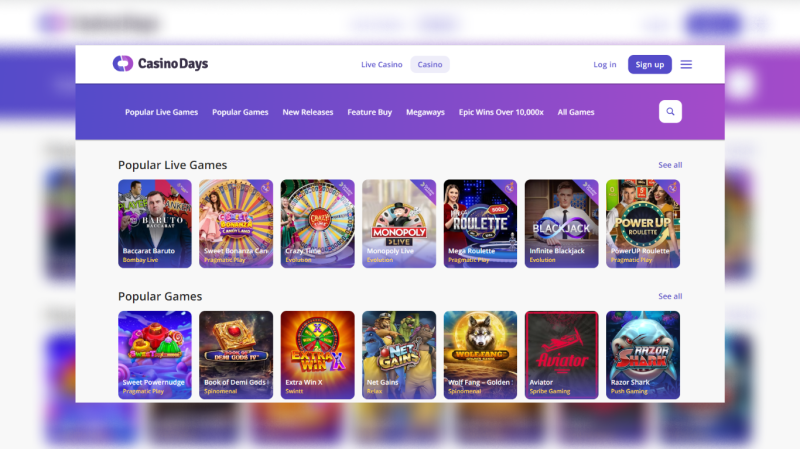Select Megaways in category bar
800x449 pixels.
click(425, 112)
